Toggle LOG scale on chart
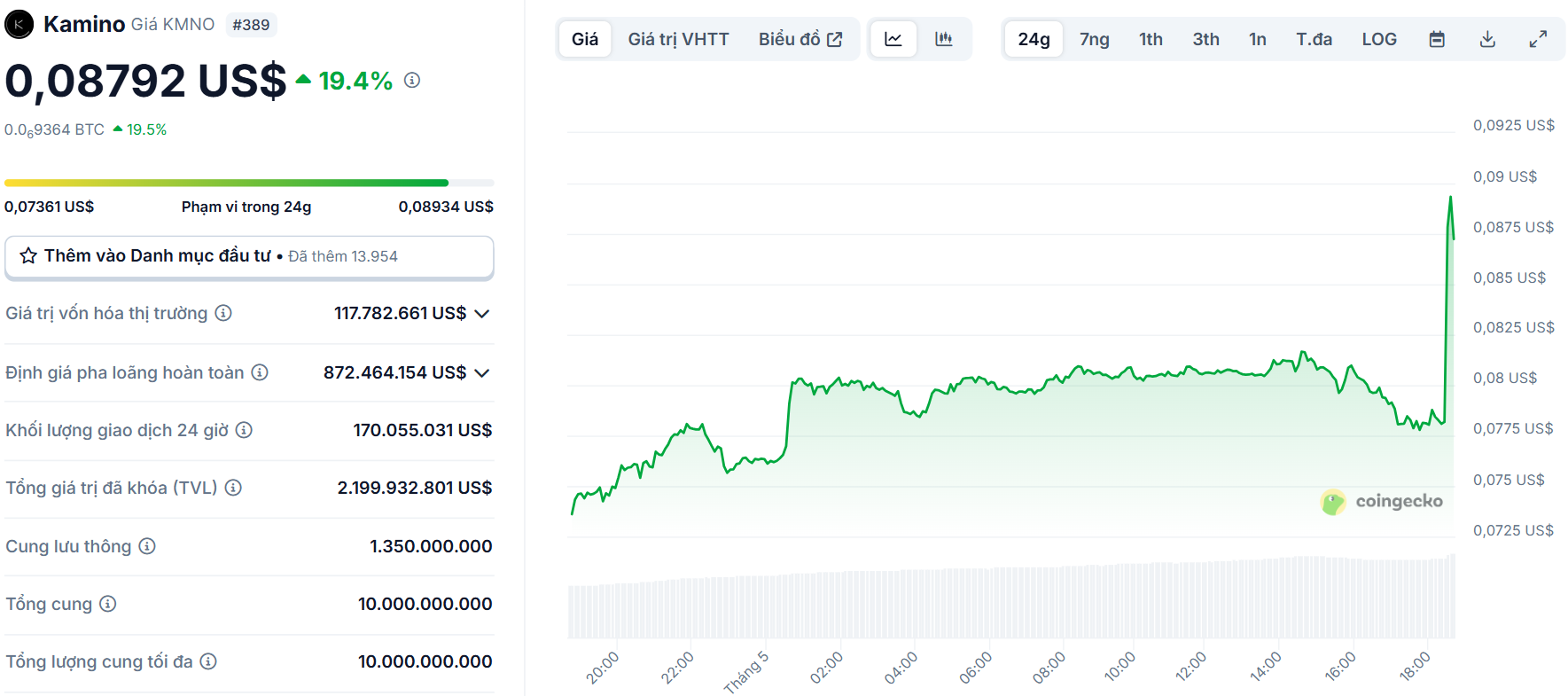This screenshot has width=1568, height=696. (1379, 39)
